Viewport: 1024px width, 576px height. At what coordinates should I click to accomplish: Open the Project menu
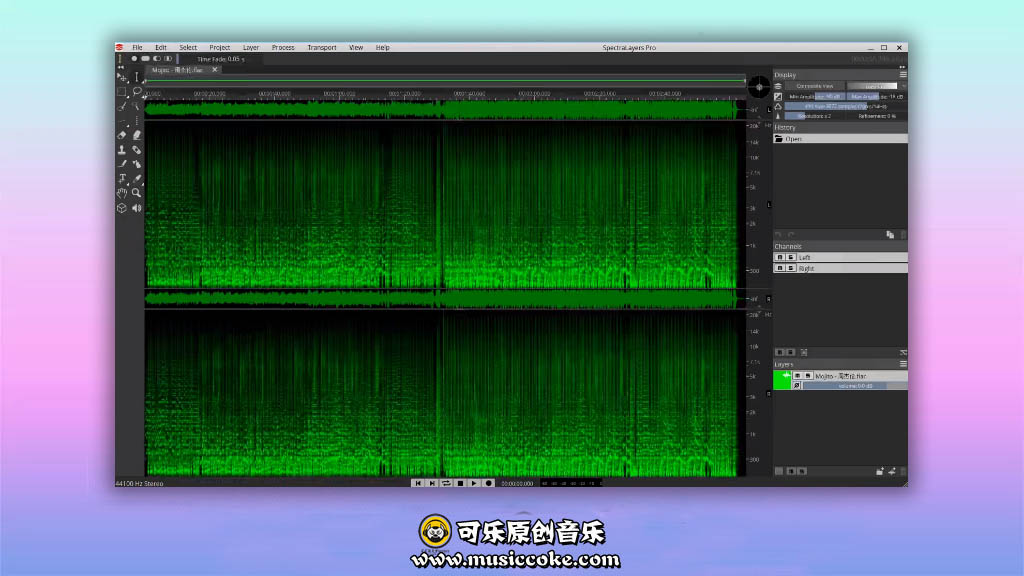pos(219,48)
